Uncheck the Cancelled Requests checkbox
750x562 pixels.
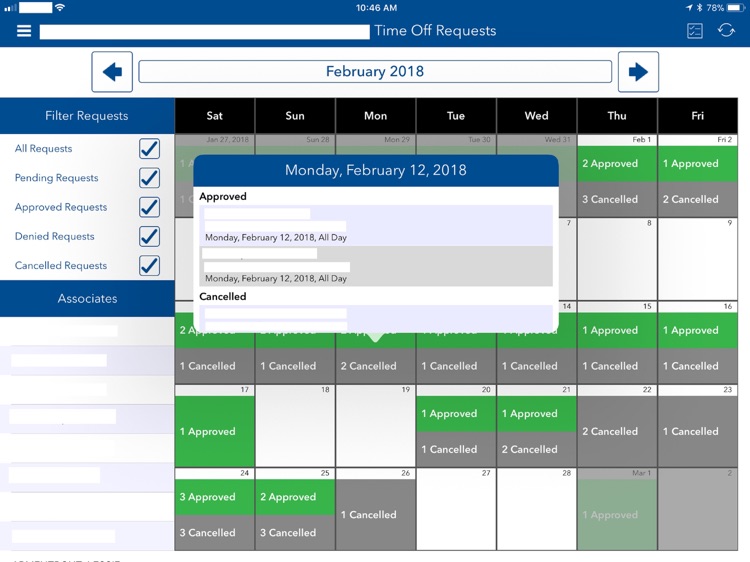(149, 265)
